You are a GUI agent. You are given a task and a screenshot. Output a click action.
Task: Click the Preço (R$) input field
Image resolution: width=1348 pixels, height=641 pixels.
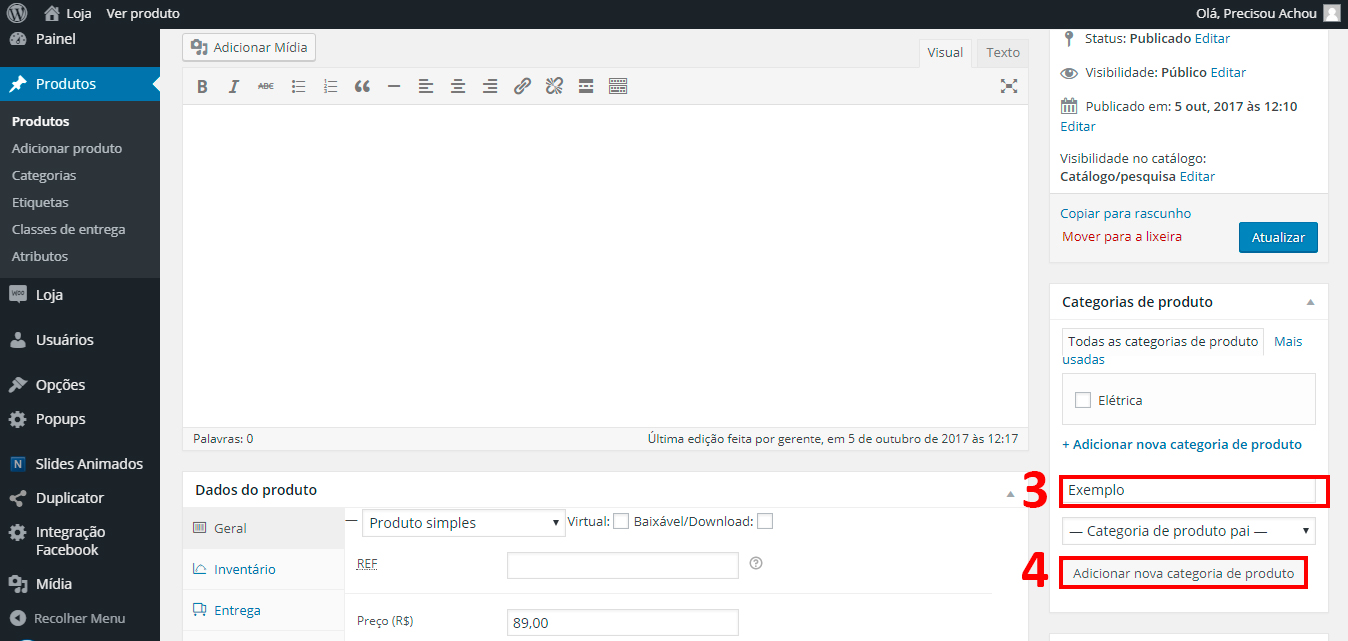(622, 623)
